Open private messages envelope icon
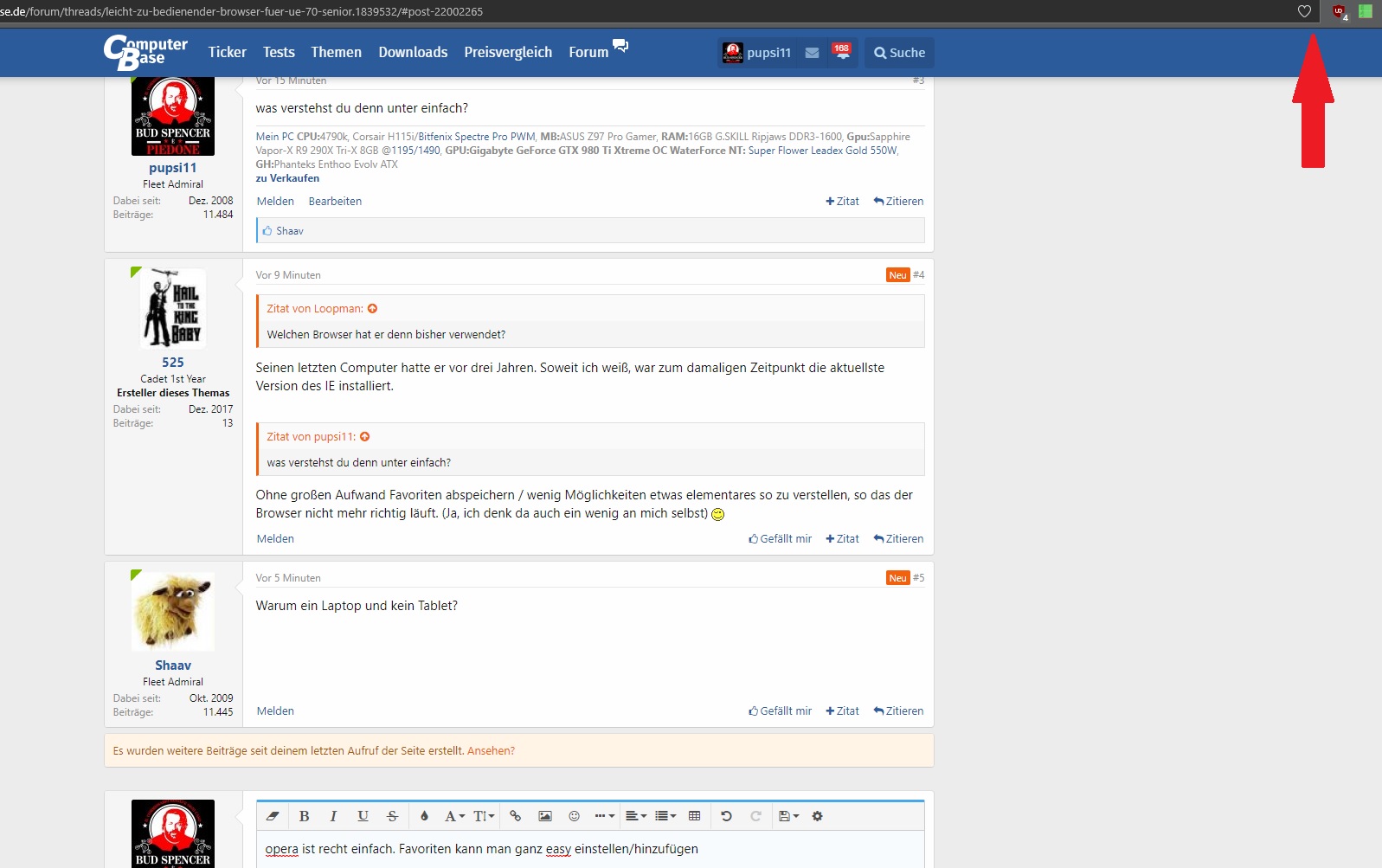Screen dimensions: 1382x868 coord(812,53)
